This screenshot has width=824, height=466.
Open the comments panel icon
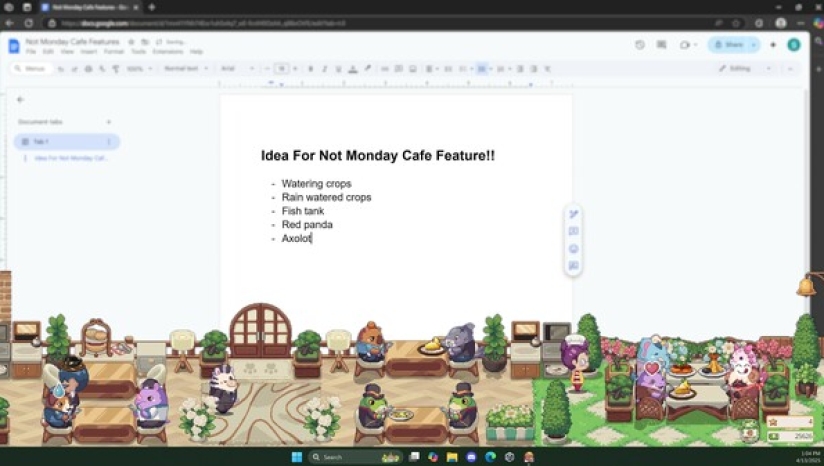coord(661,45)
